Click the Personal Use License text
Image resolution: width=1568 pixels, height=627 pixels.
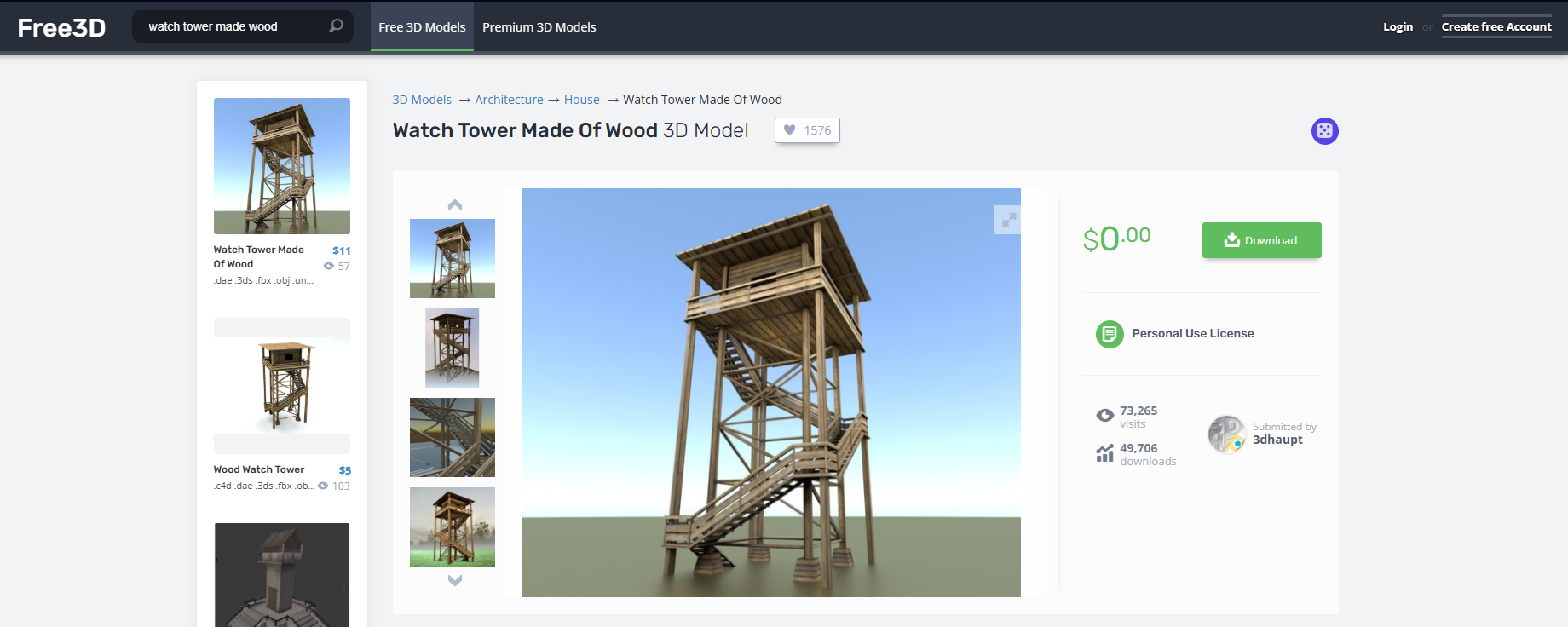(x=1193, y=334)
